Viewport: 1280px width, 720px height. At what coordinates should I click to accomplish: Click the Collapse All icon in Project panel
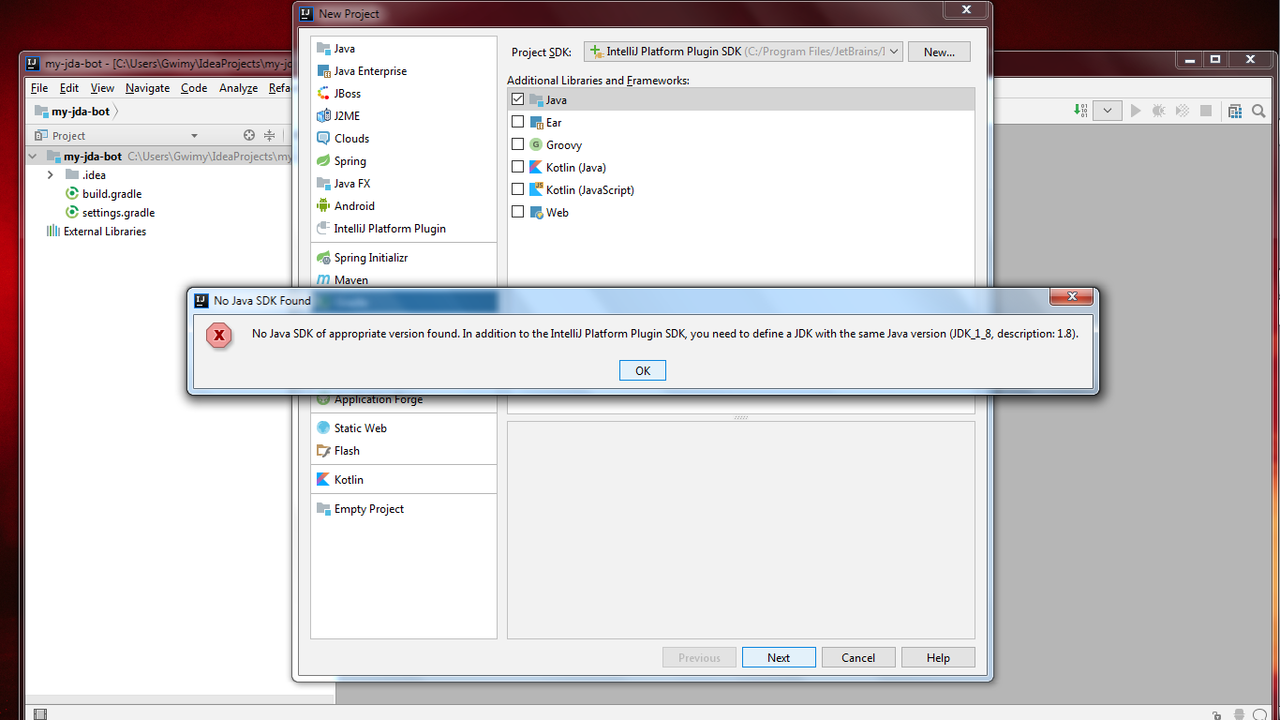coord(269,135)
